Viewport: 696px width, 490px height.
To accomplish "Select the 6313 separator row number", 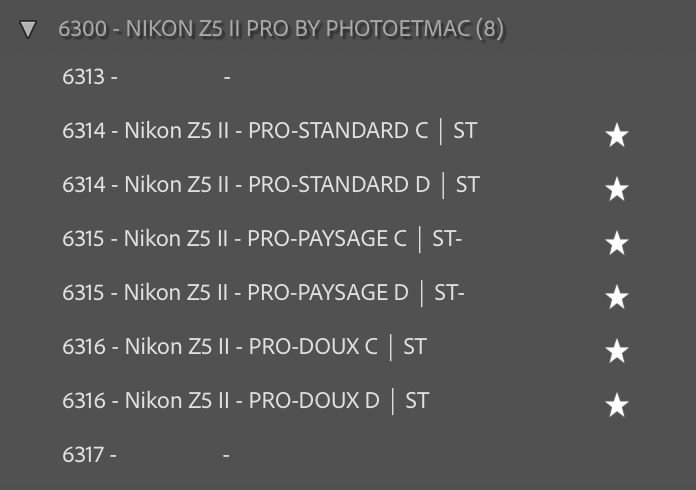I will [x=85, y=77].
